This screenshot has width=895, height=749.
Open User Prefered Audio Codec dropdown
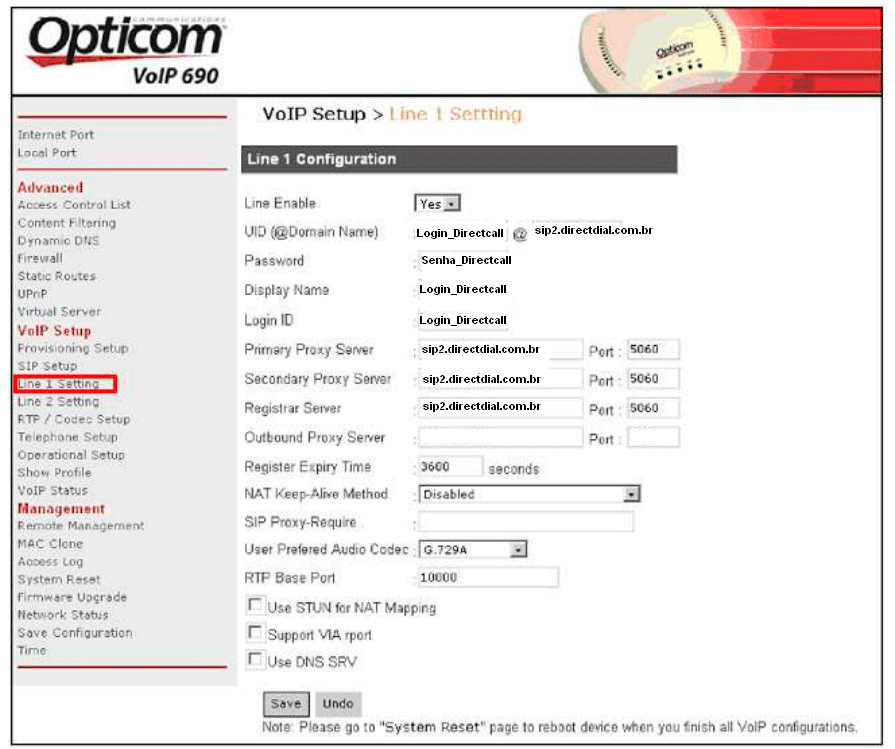point(473,549)
